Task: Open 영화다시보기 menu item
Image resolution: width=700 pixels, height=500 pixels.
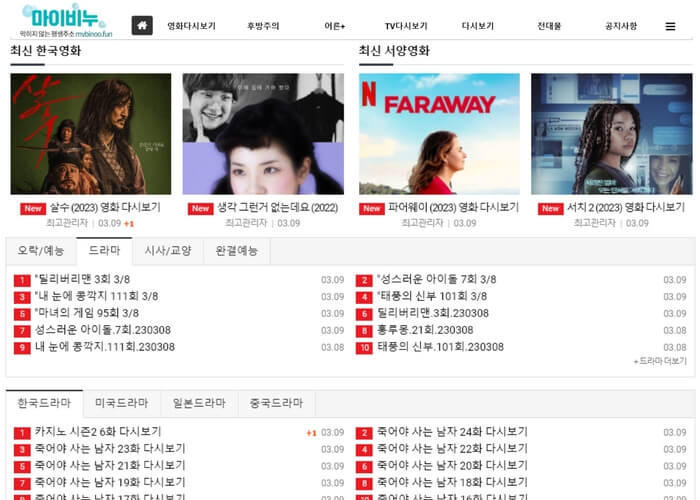Action: pos(191,26)
